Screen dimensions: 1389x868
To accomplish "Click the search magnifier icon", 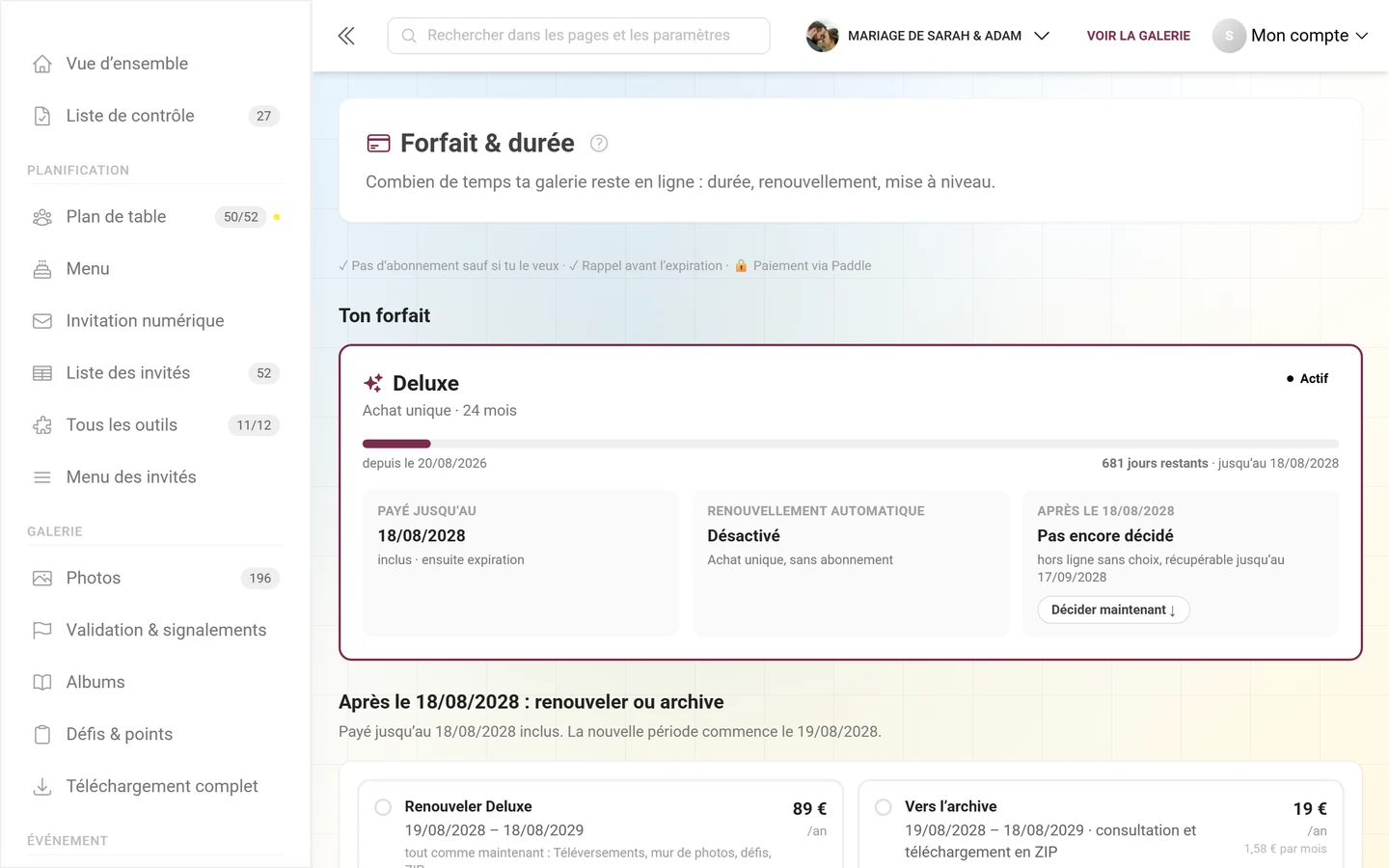I will (x=409, y=36).
